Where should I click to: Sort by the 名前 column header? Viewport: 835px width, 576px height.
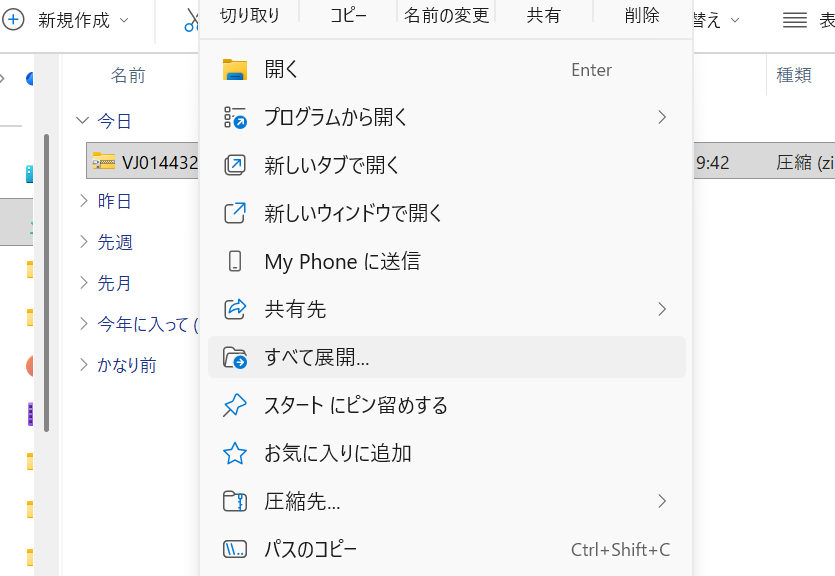[128, 75]
